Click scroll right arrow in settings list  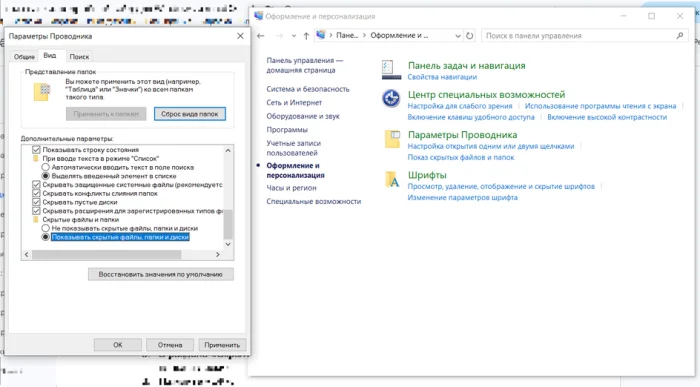pos(218,254)
